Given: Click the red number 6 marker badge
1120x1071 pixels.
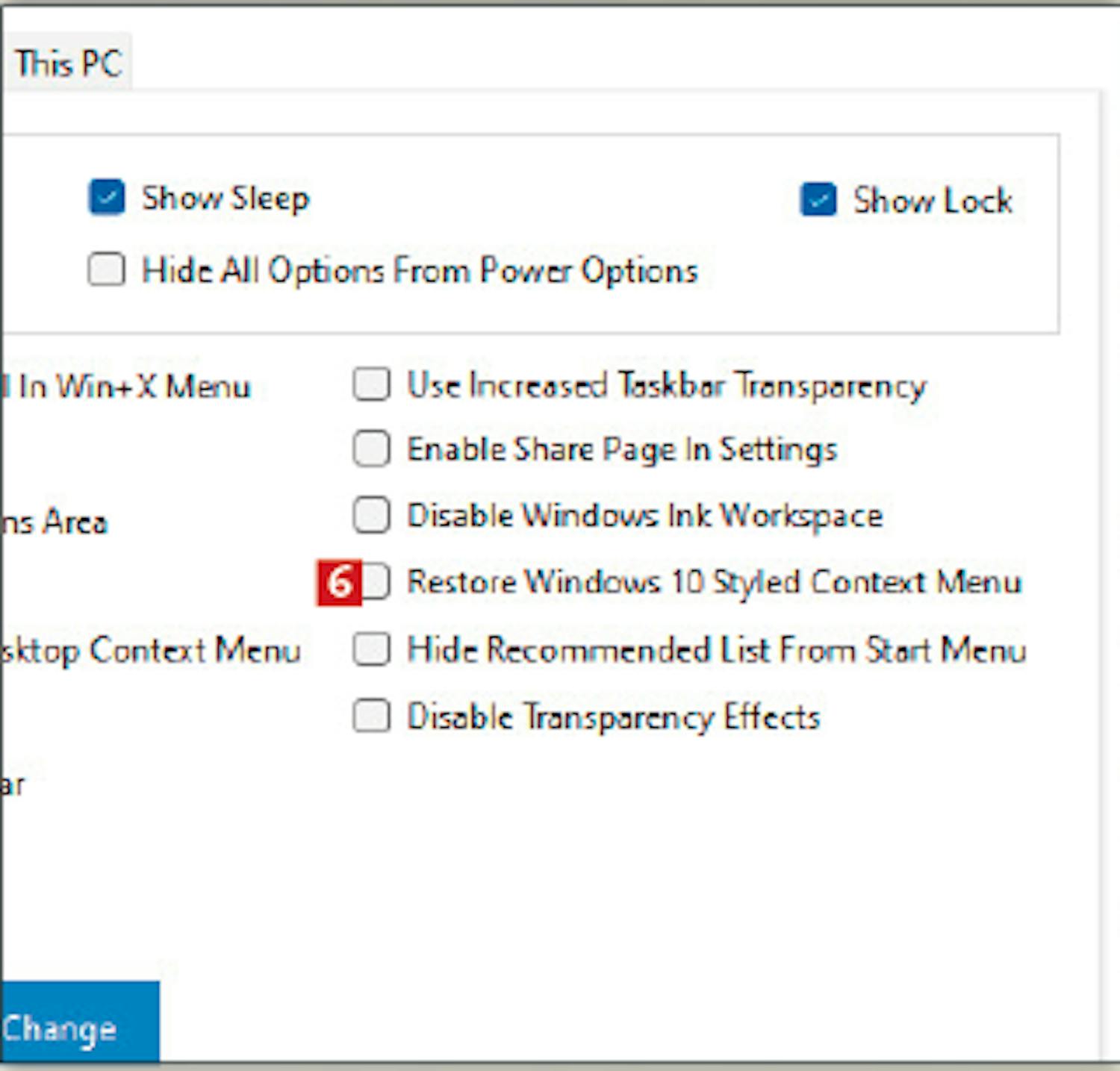Looking at the screenshot, I should [339, 582].
